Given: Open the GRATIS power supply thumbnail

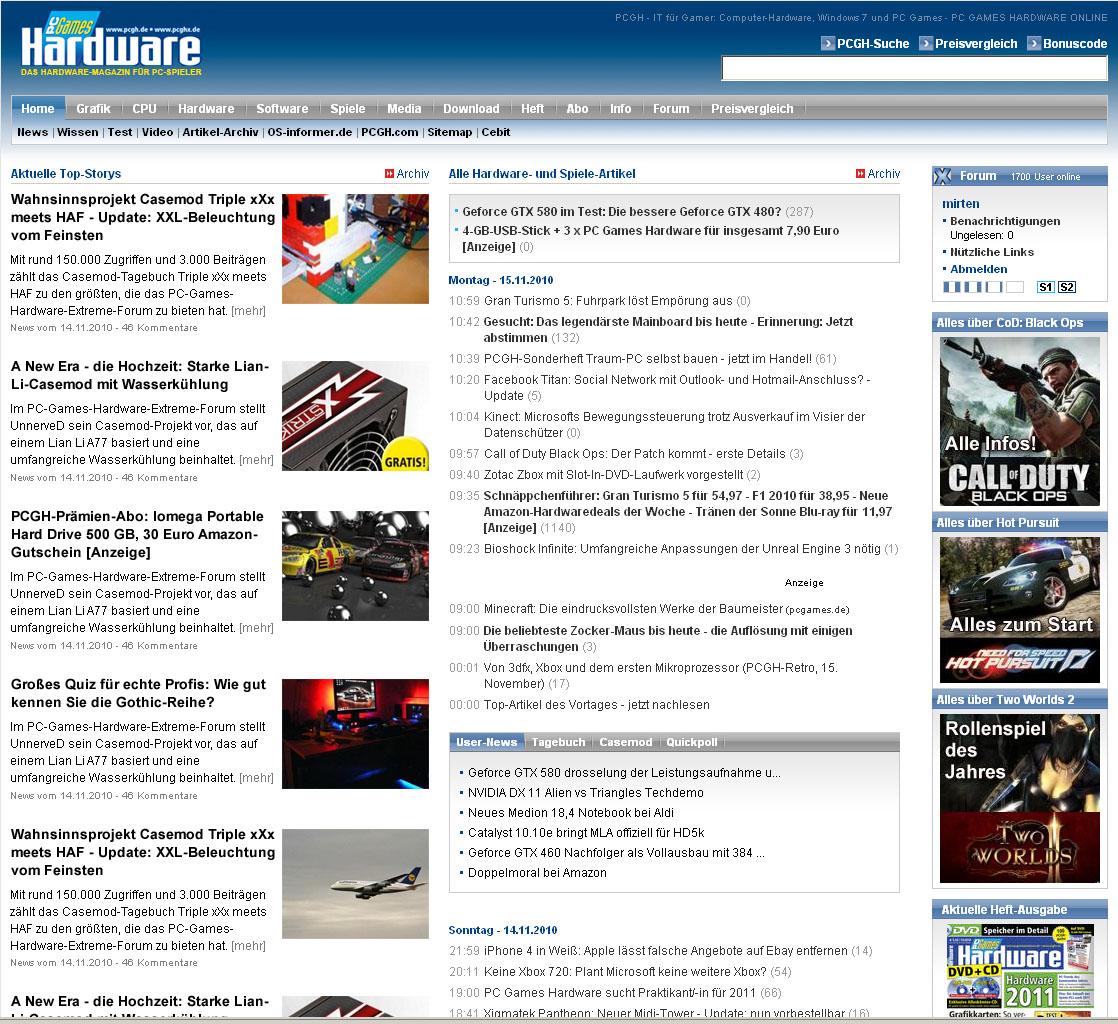Looking at the screenshot, I should click(x=355, y=416).
